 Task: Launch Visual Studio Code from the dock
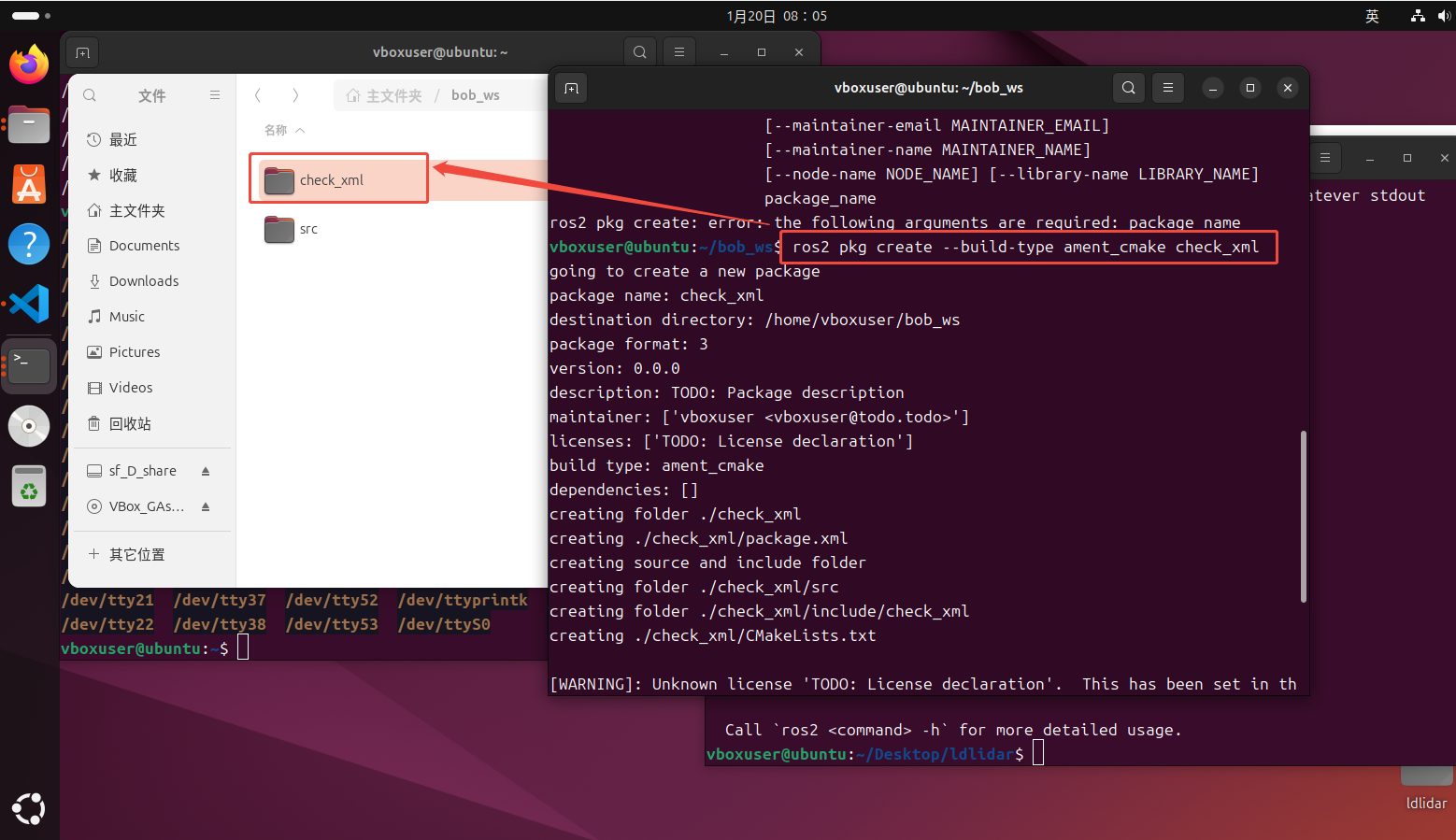click(29, 304)
